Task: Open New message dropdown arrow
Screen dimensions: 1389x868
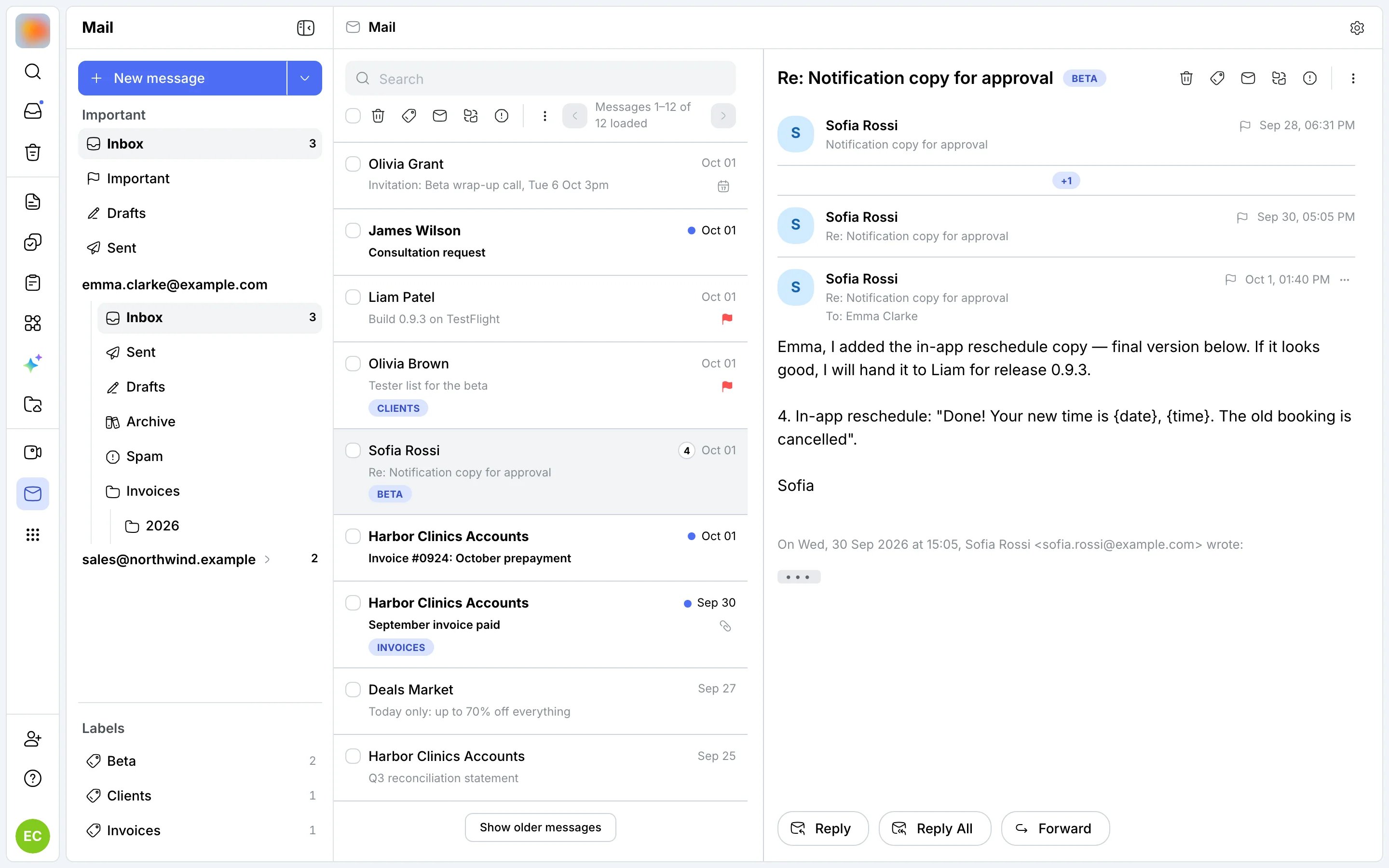Action: tap(305, 78)
